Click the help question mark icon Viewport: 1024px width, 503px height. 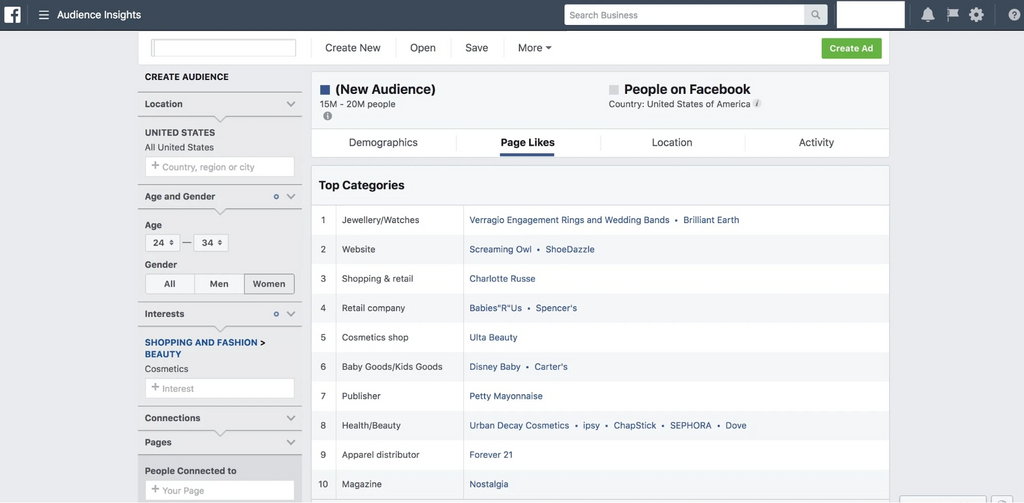[1013, 15]
